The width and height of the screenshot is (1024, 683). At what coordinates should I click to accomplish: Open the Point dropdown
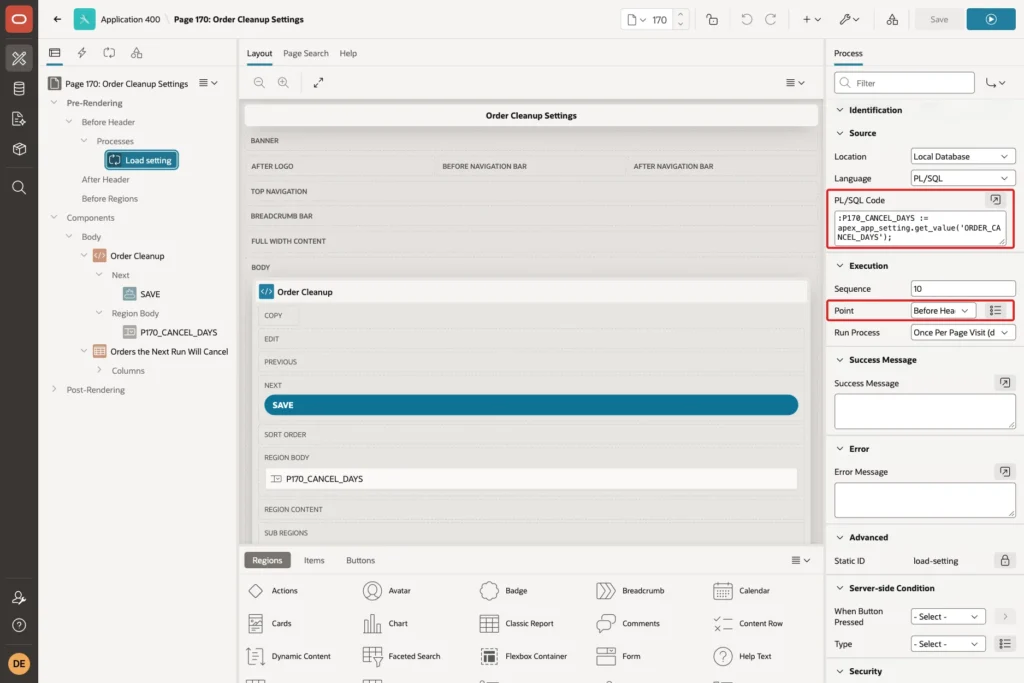(943, 311)
